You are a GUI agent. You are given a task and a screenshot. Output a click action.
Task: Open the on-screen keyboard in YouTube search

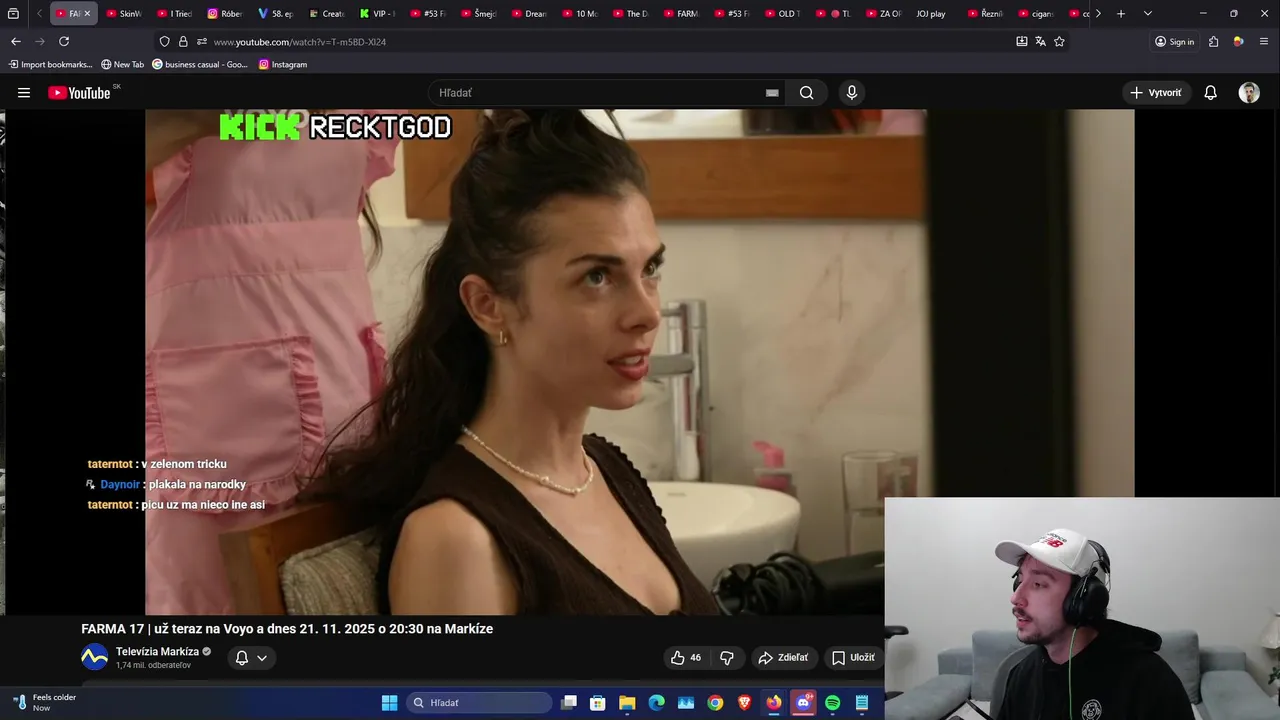point(772,93)
